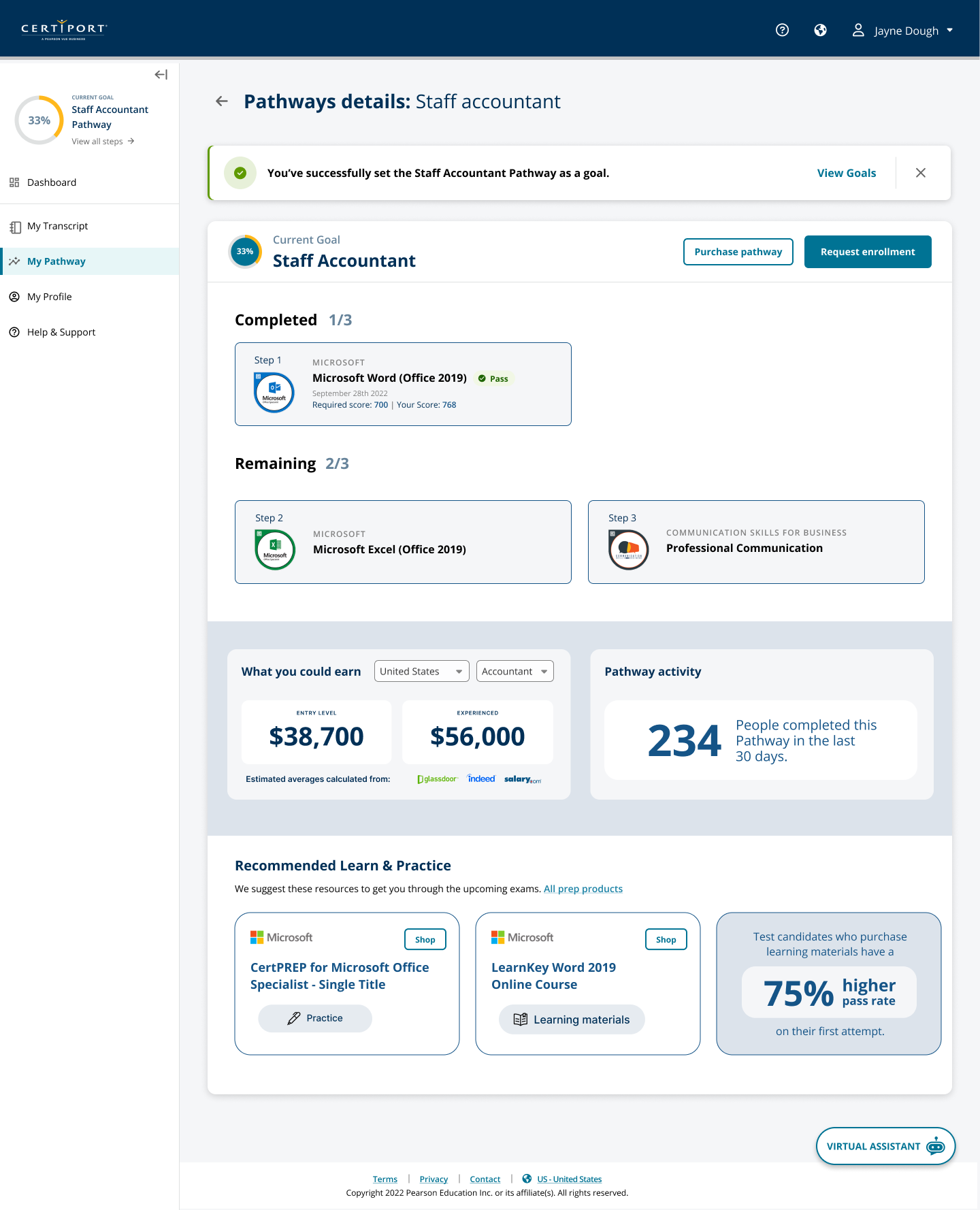
Task: Open the Virtual Assistant button
Action: (885, 1146)
